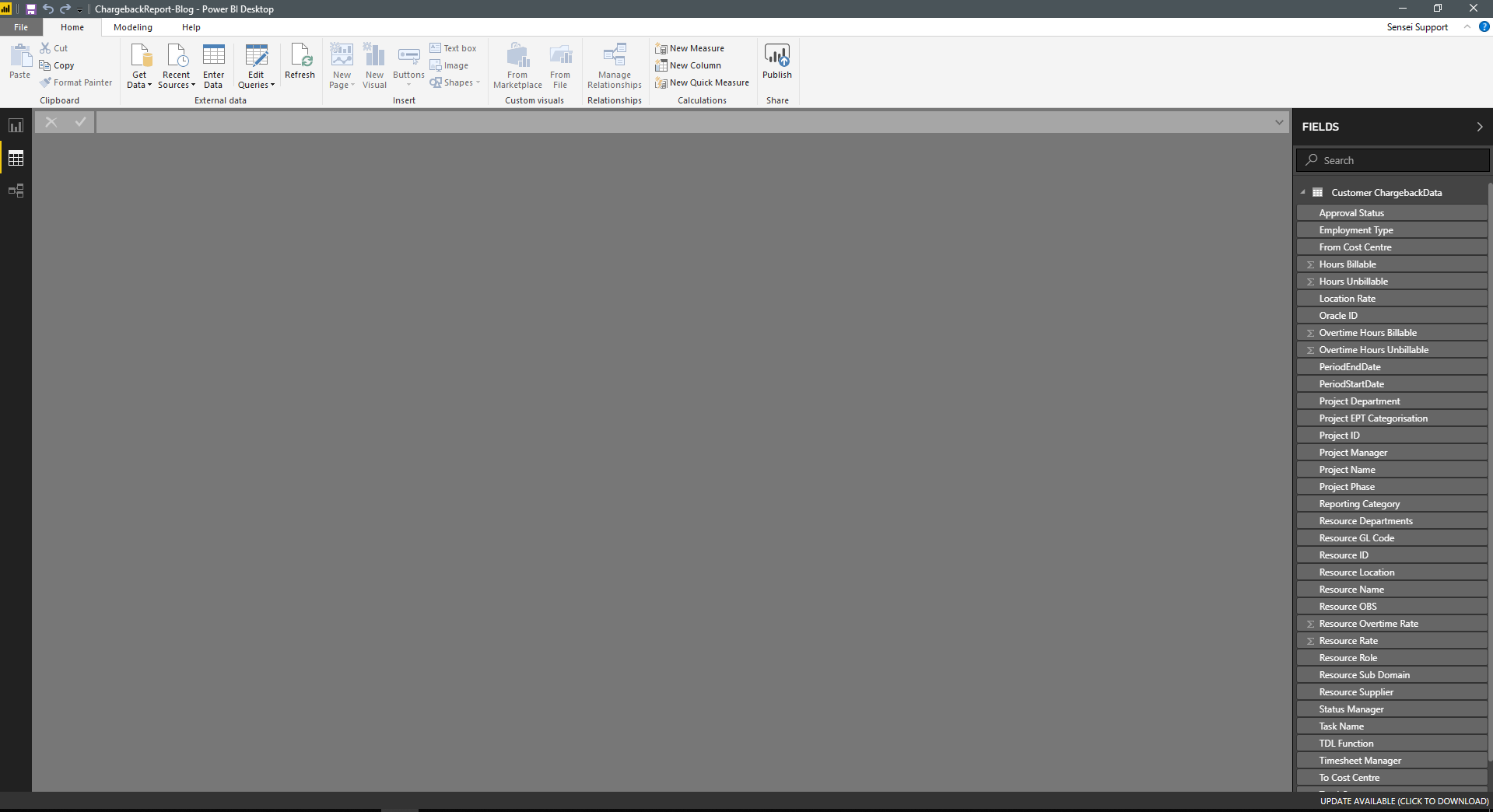Save the file from quick access
The height and width of the screenshot is (812, 1493).
(x=31, y=9)
